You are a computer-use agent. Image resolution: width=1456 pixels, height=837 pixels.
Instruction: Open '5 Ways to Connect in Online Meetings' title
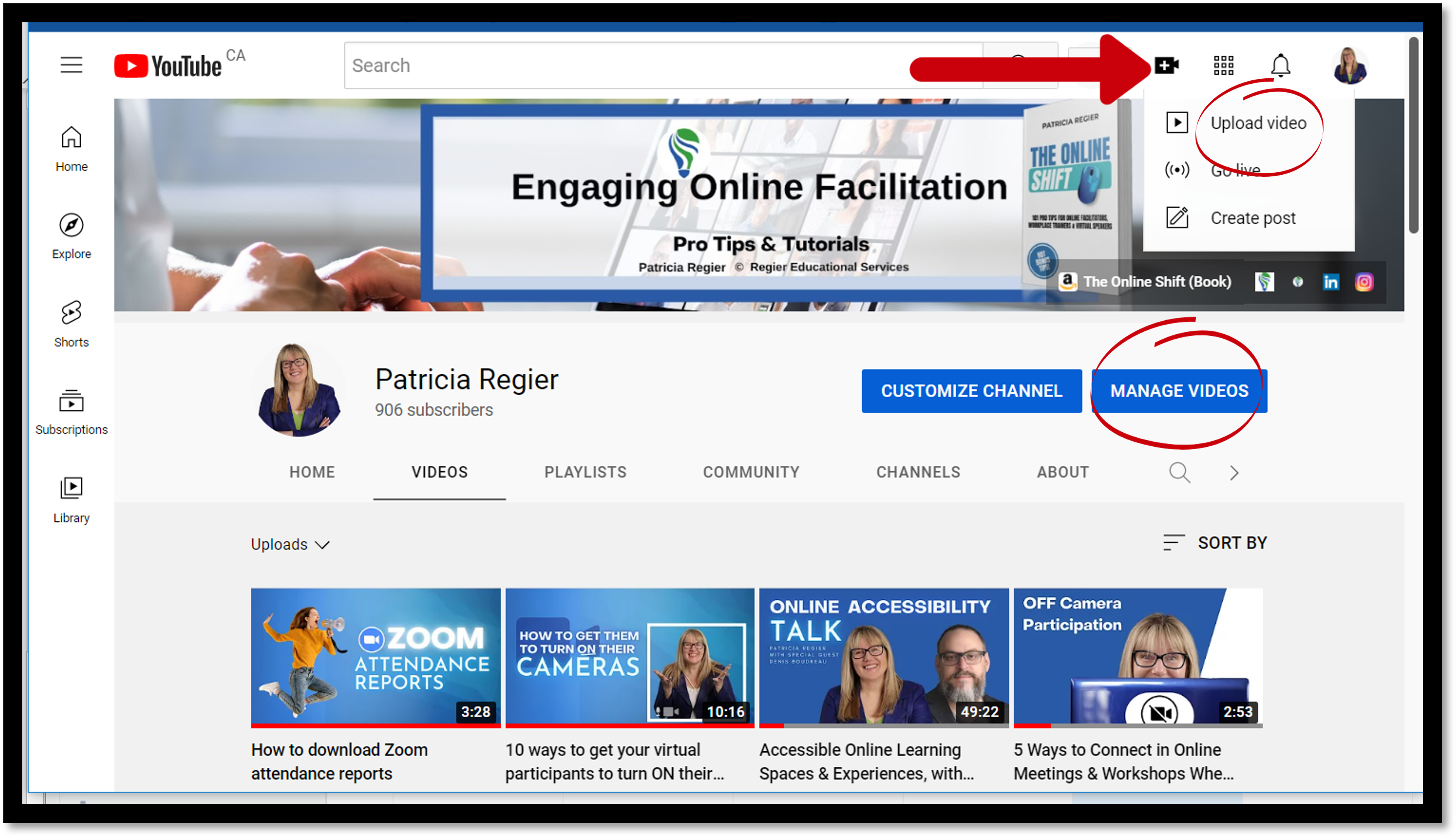[1124, 761]
